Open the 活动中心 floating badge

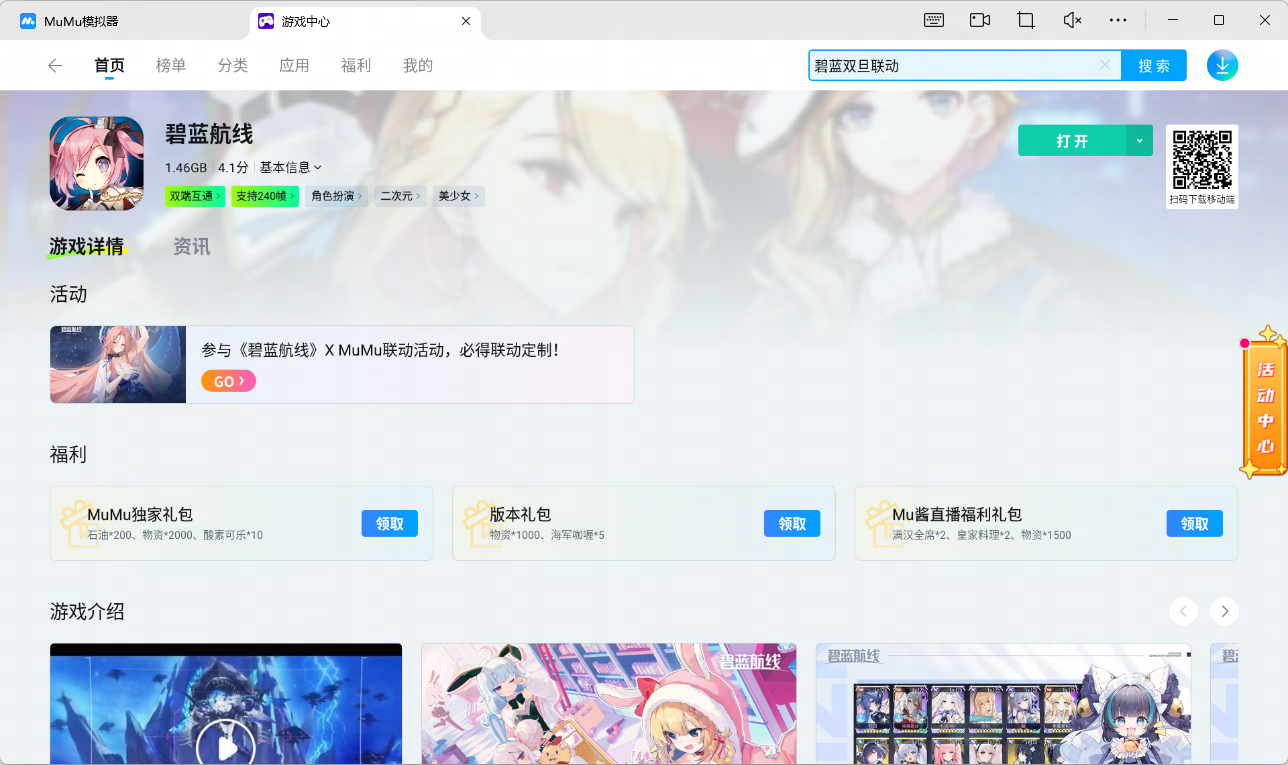coord(1264,402)
